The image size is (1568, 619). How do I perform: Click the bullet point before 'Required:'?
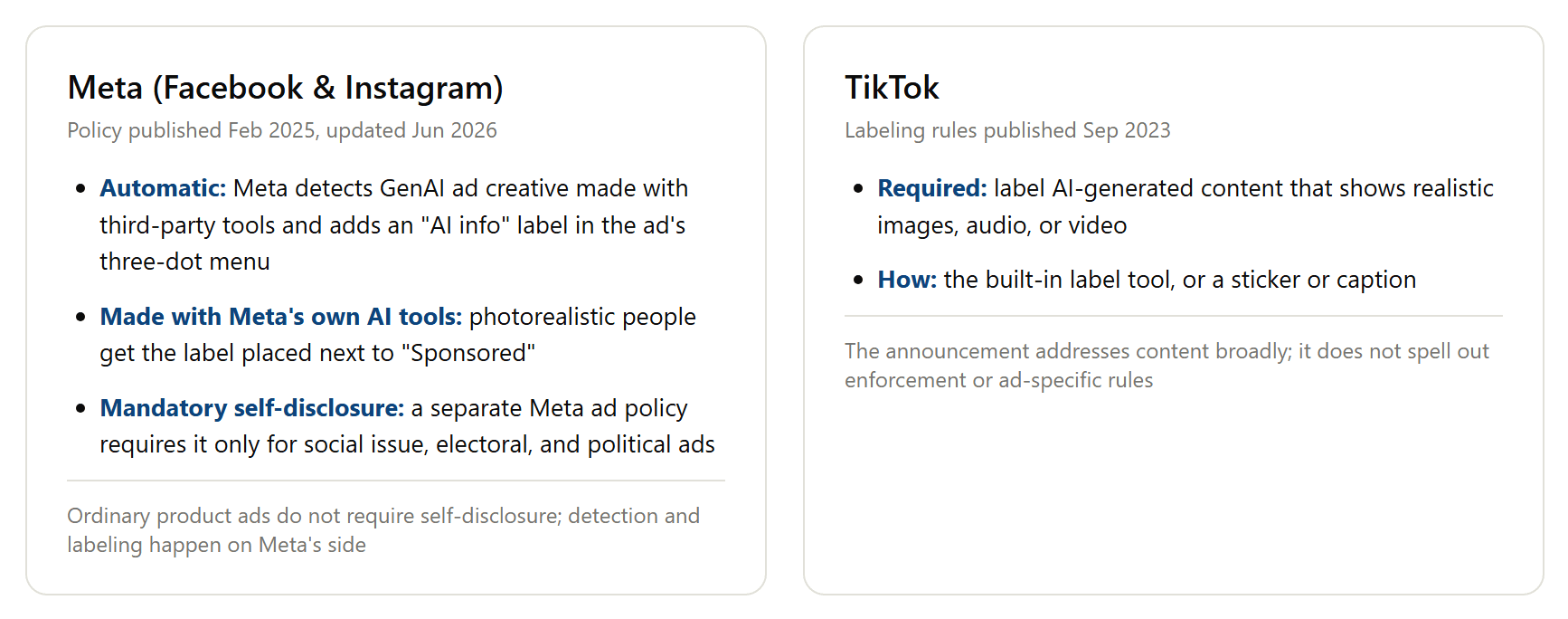(858, 189)
